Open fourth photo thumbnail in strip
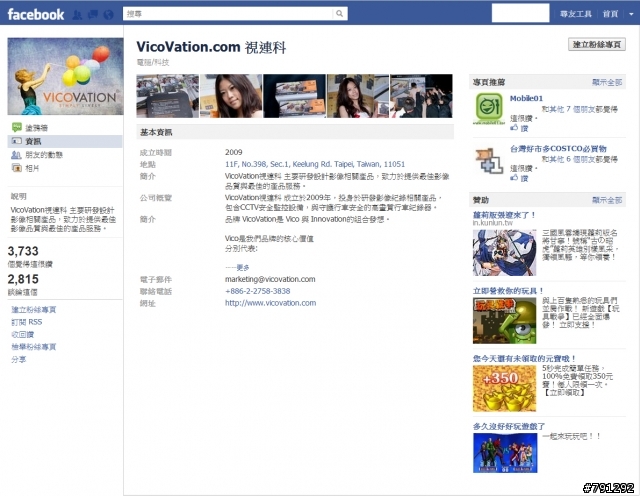Screen dimensions: 640x496 [358, 96]
